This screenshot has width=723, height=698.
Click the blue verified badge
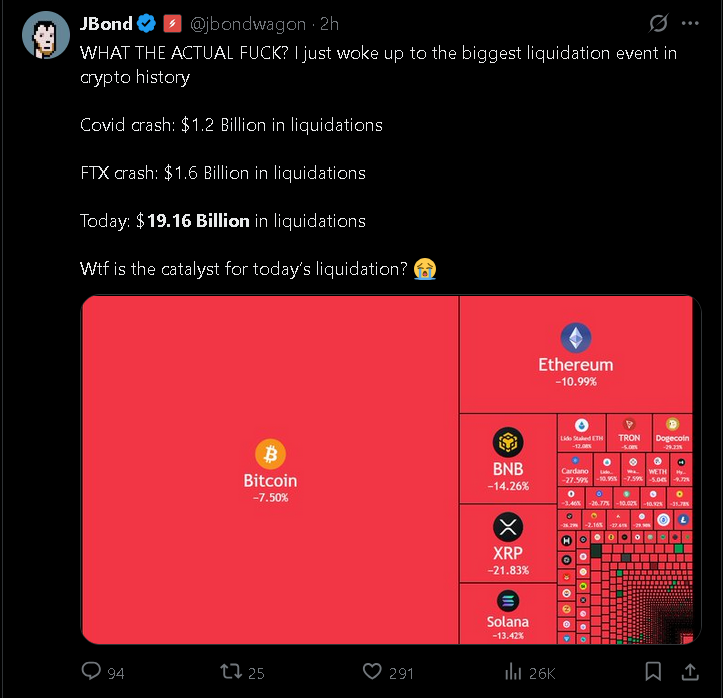tap(146, 24)
